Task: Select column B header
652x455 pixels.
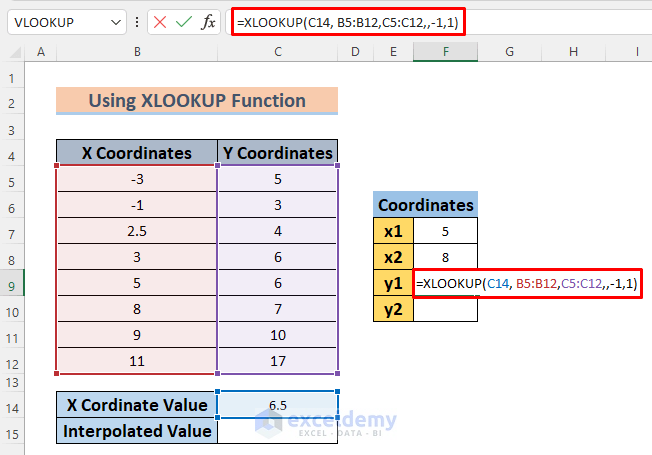Action: click(137, 52)
